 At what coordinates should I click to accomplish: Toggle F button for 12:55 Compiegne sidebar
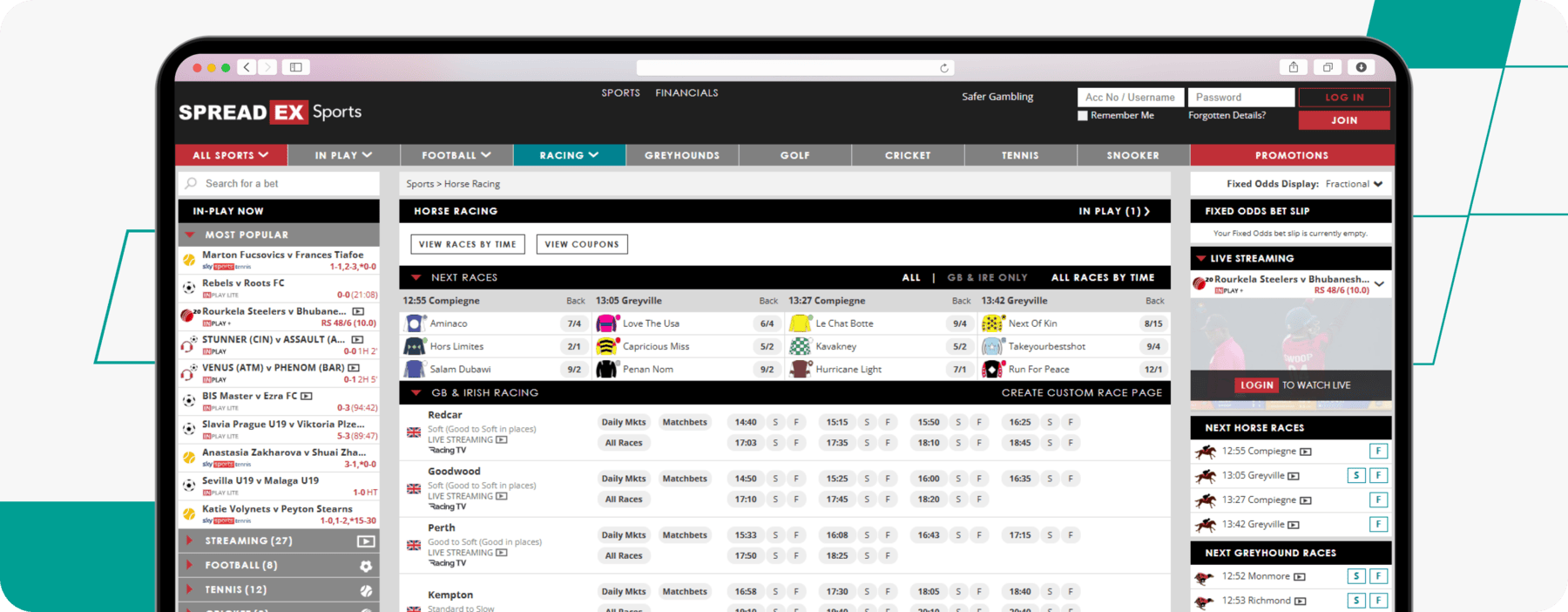tap(1378, 451)
